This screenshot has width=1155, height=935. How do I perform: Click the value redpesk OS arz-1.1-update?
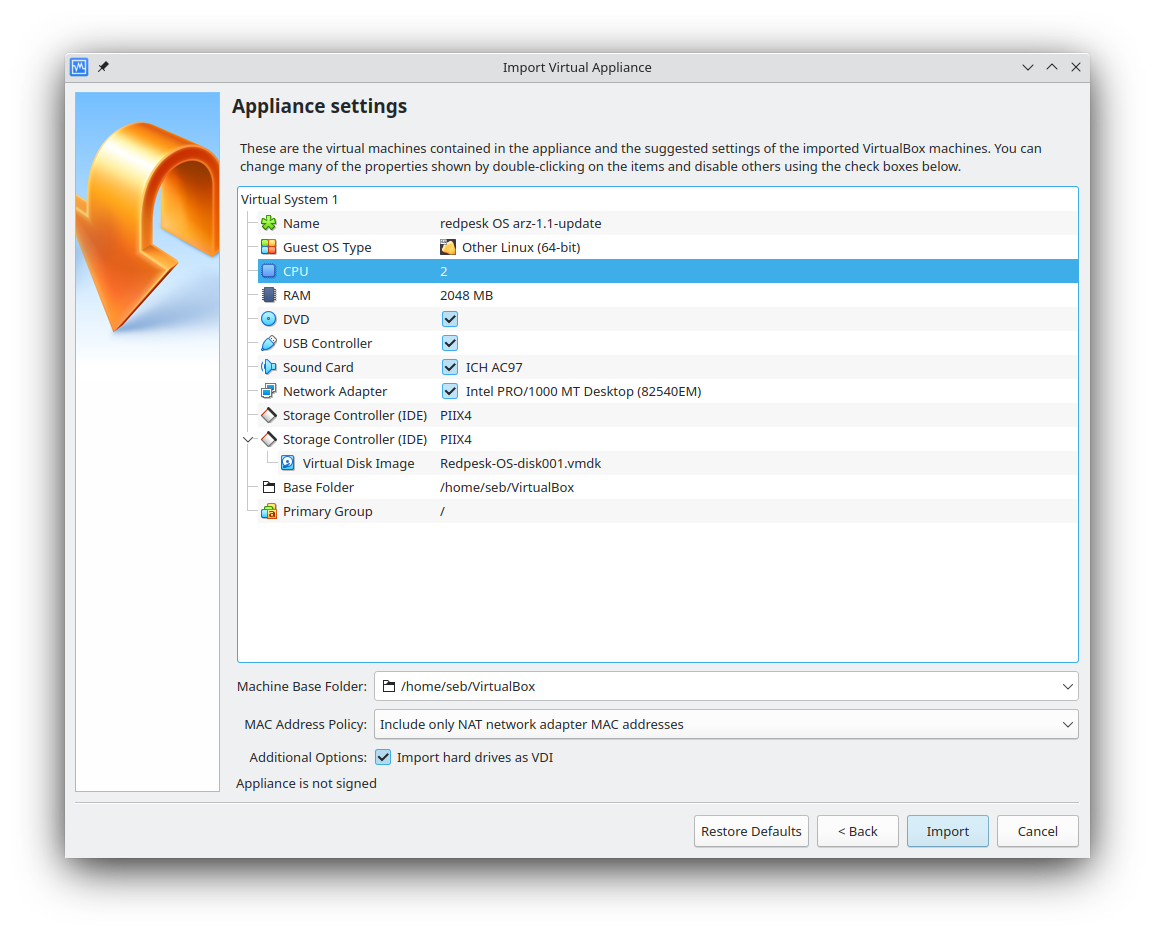pyautogui.click(x=521, y=223)
